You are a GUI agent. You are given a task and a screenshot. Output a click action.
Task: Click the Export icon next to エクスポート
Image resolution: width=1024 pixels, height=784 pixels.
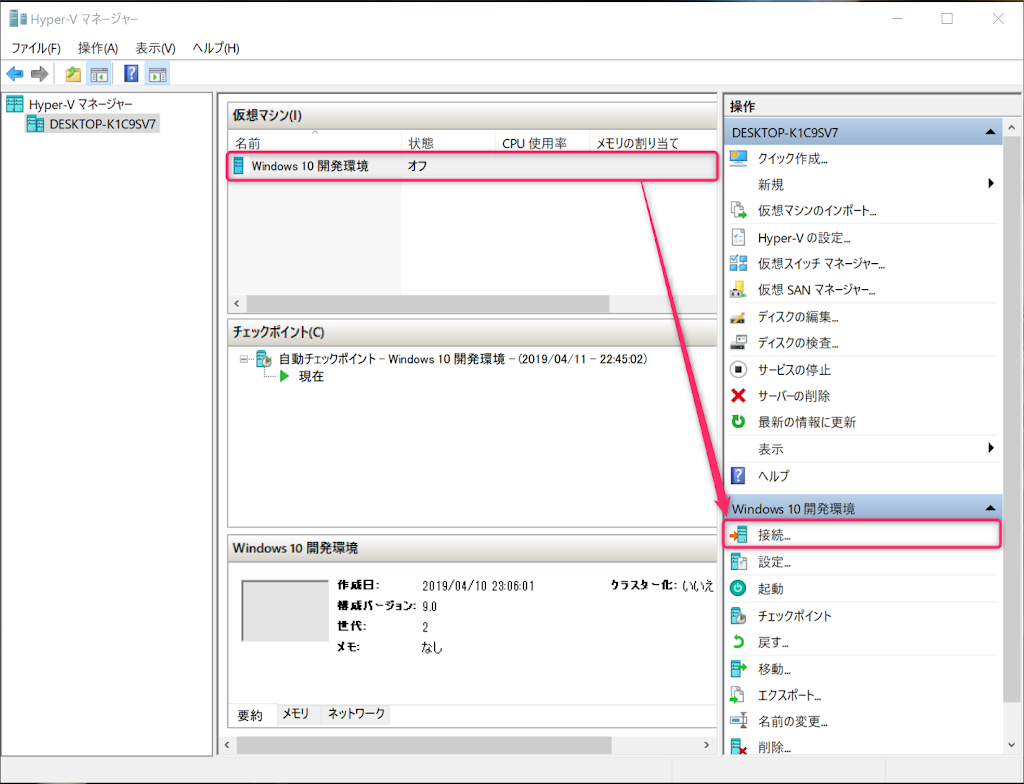(x=739, y=695)
